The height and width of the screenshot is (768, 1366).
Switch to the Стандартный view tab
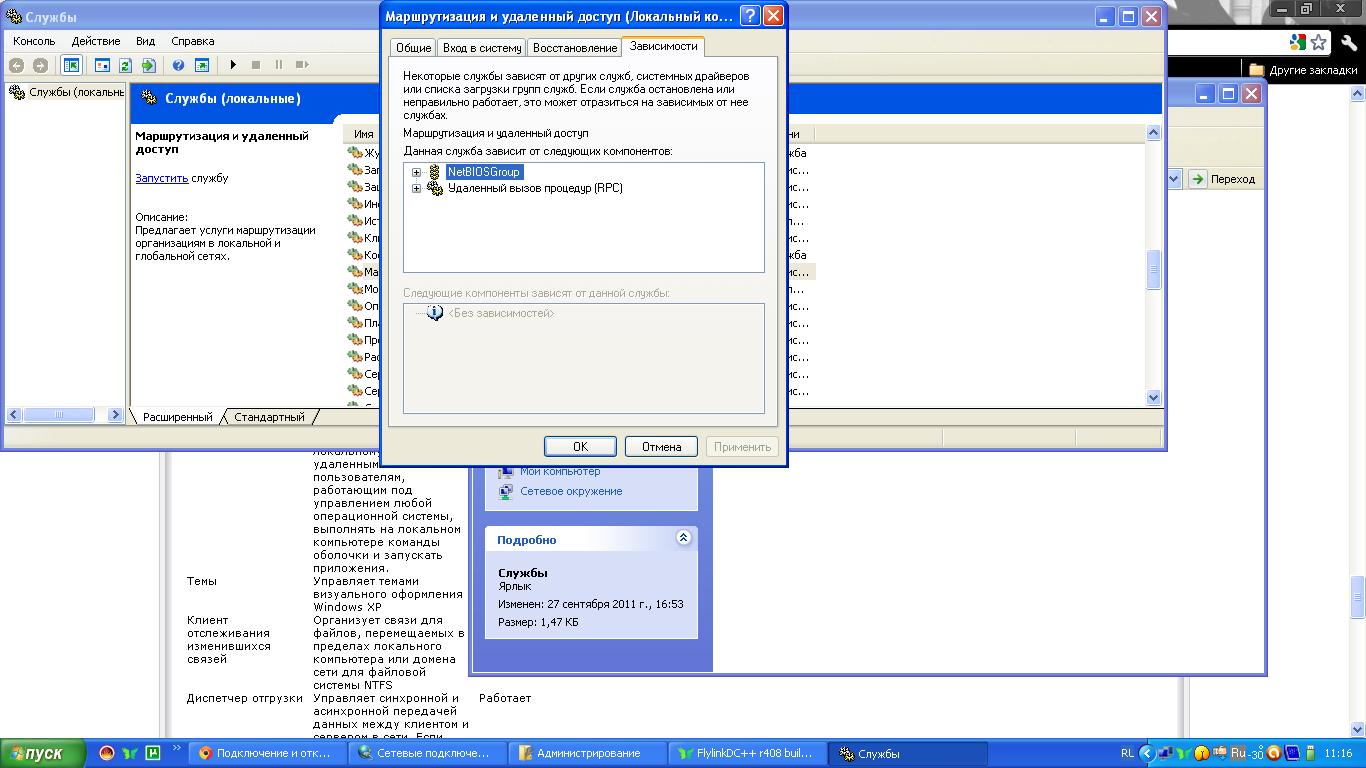(269, 417)
